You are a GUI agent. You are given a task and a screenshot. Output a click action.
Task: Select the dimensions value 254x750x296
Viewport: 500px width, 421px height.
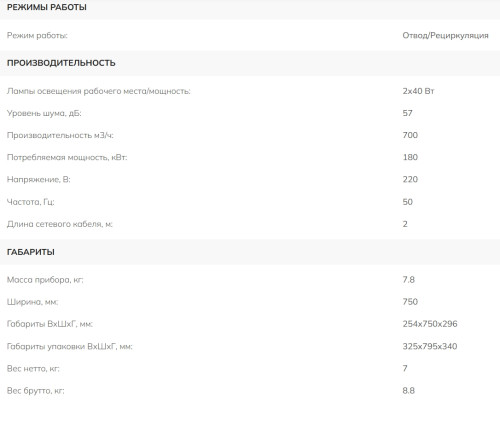coord(430,324)
